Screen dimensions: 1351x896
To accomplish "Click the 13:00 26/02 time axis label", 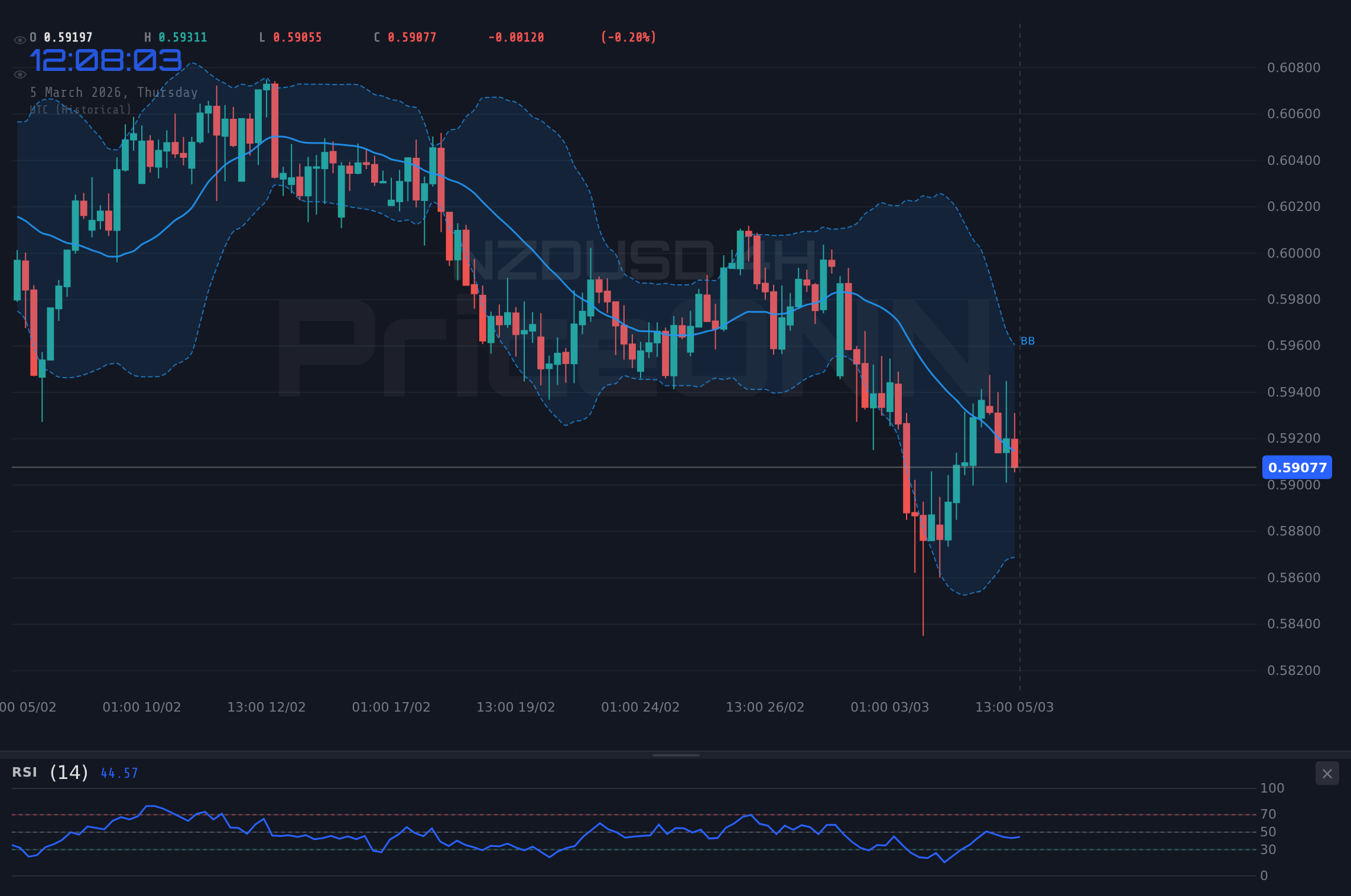I will [765, 707].
